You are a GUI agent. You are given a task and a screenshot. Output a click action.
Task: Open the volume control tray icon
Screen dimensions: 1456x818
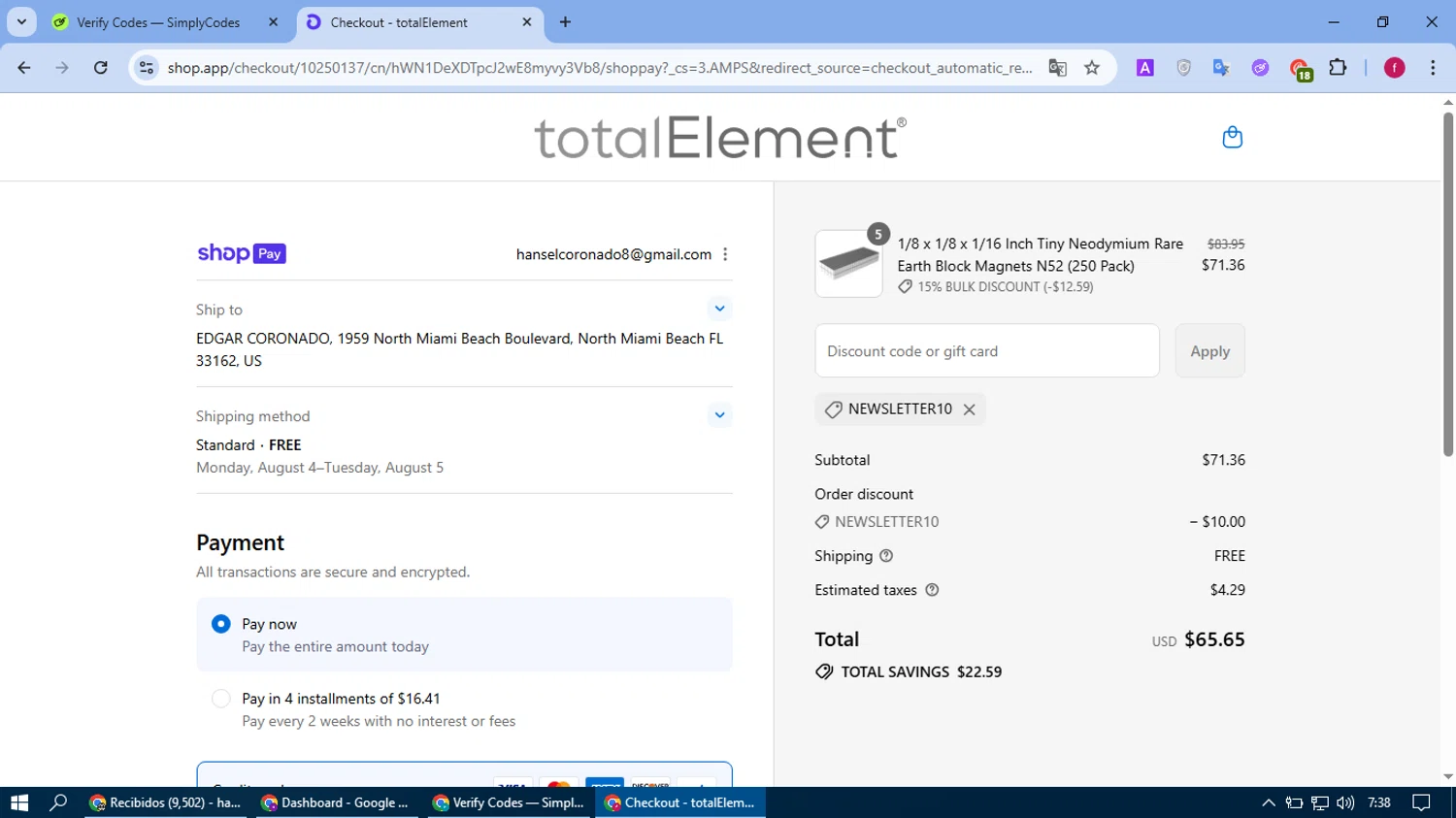(1345, 802)
